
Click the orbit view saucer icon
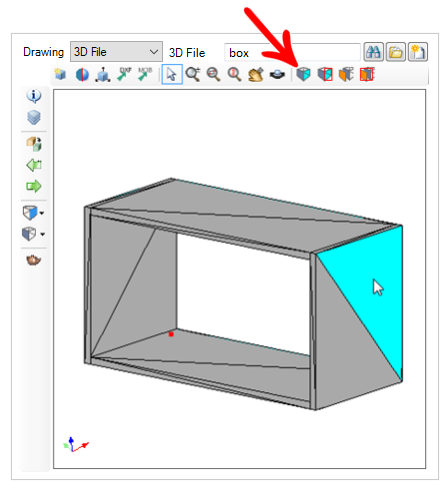(x=277, y=74)
